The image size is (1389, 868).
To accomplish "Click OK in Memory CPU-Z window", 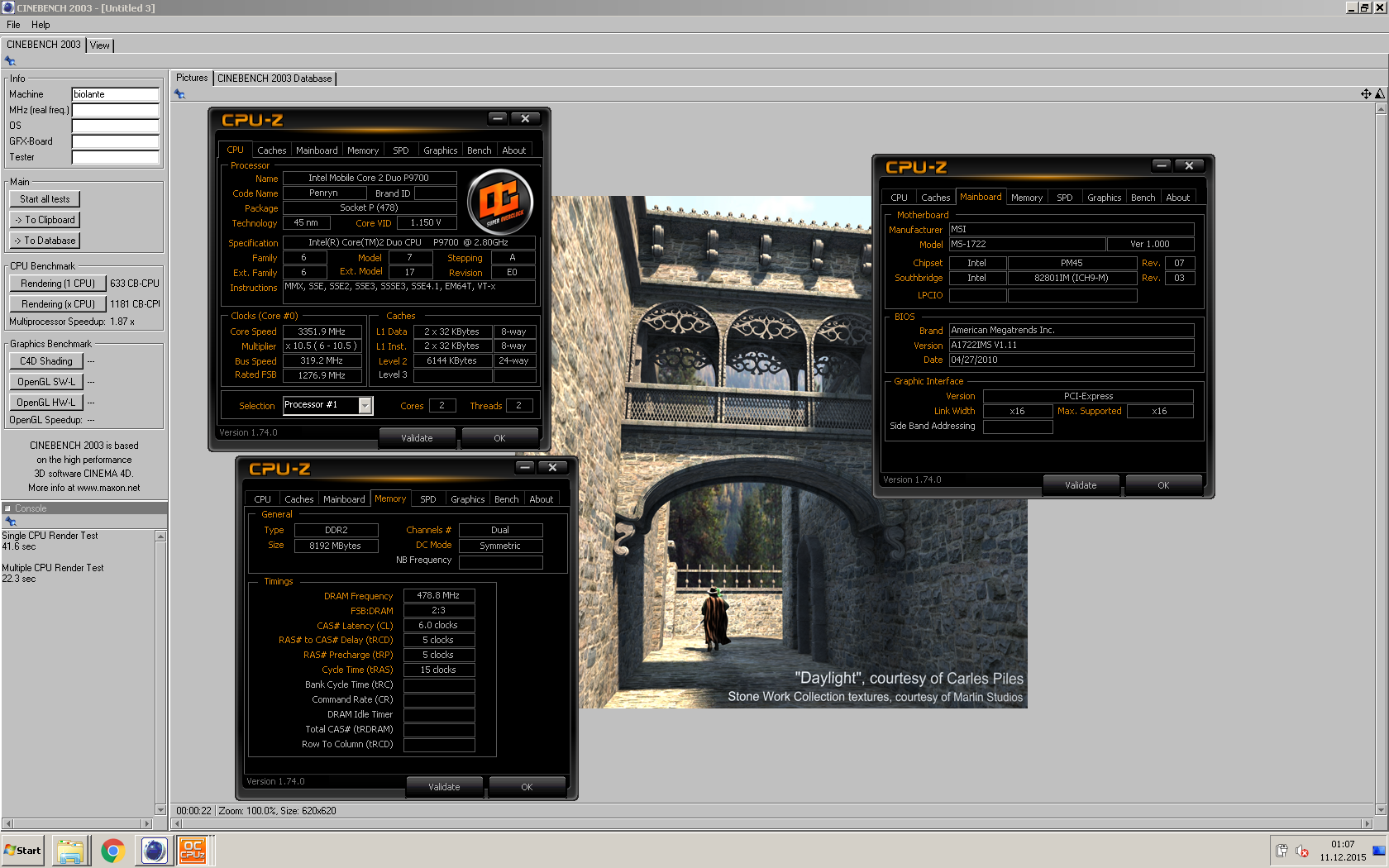I will (x=527, y=787).
